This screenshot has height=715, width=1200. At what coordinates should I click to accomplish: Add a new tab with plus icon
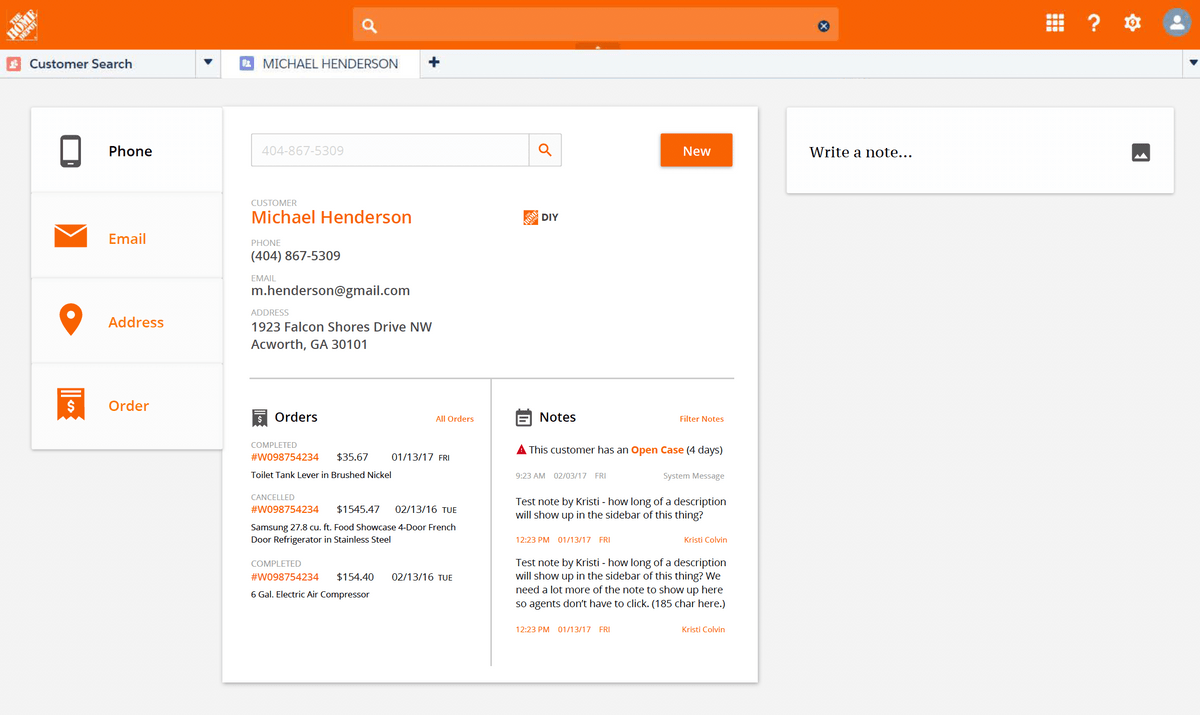[x=434, y=63]
